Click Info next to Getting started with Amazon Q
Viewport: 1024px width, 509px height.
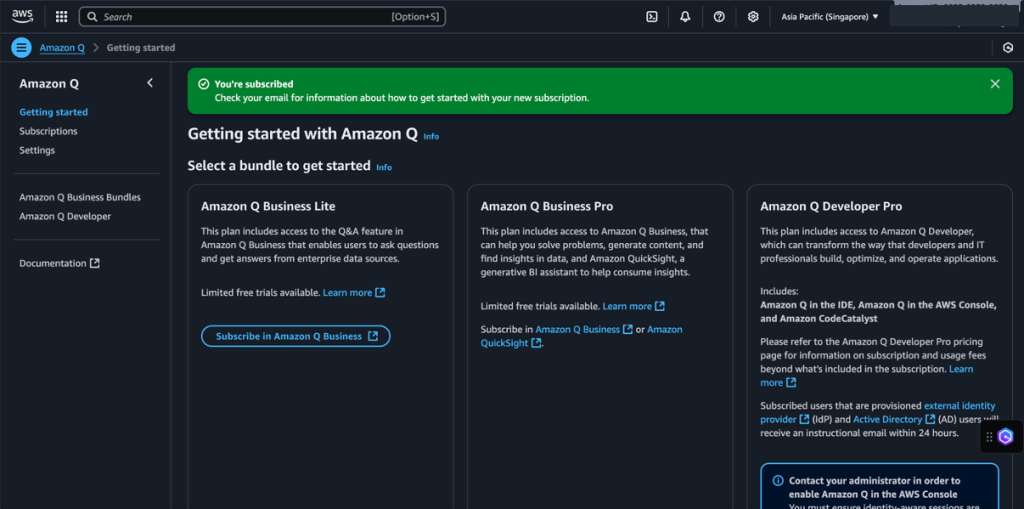(431, 137)
